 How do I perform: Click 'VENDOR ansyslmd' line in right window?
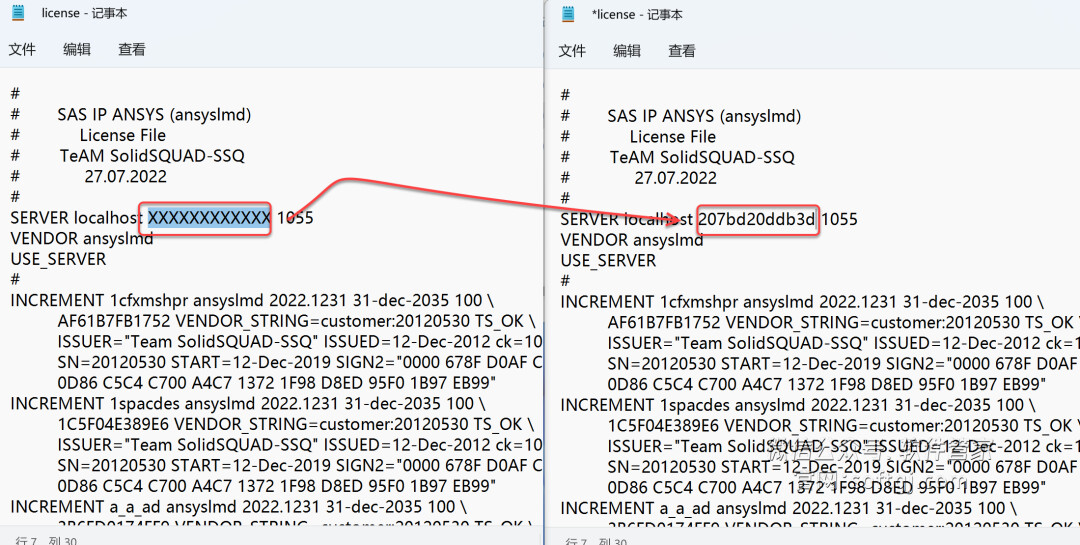632,240
